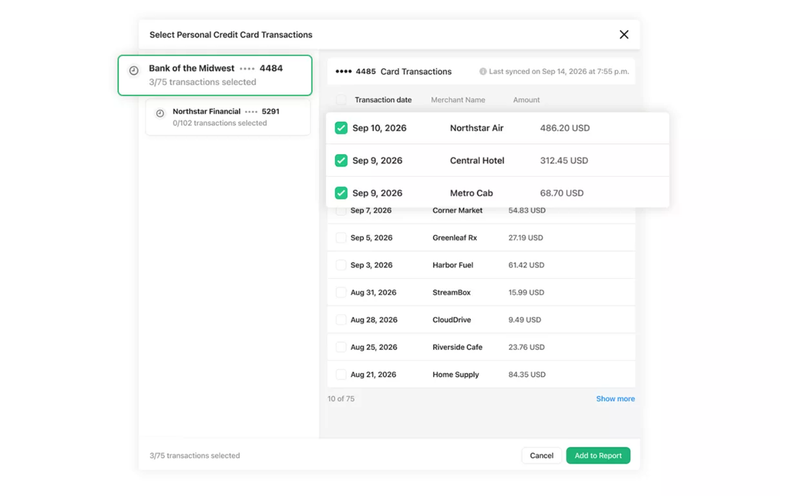Click the Aug 28, 2026 date
The width and height of the screenshot is (792, 496).
pyautogui.click(x=374, y=320)
